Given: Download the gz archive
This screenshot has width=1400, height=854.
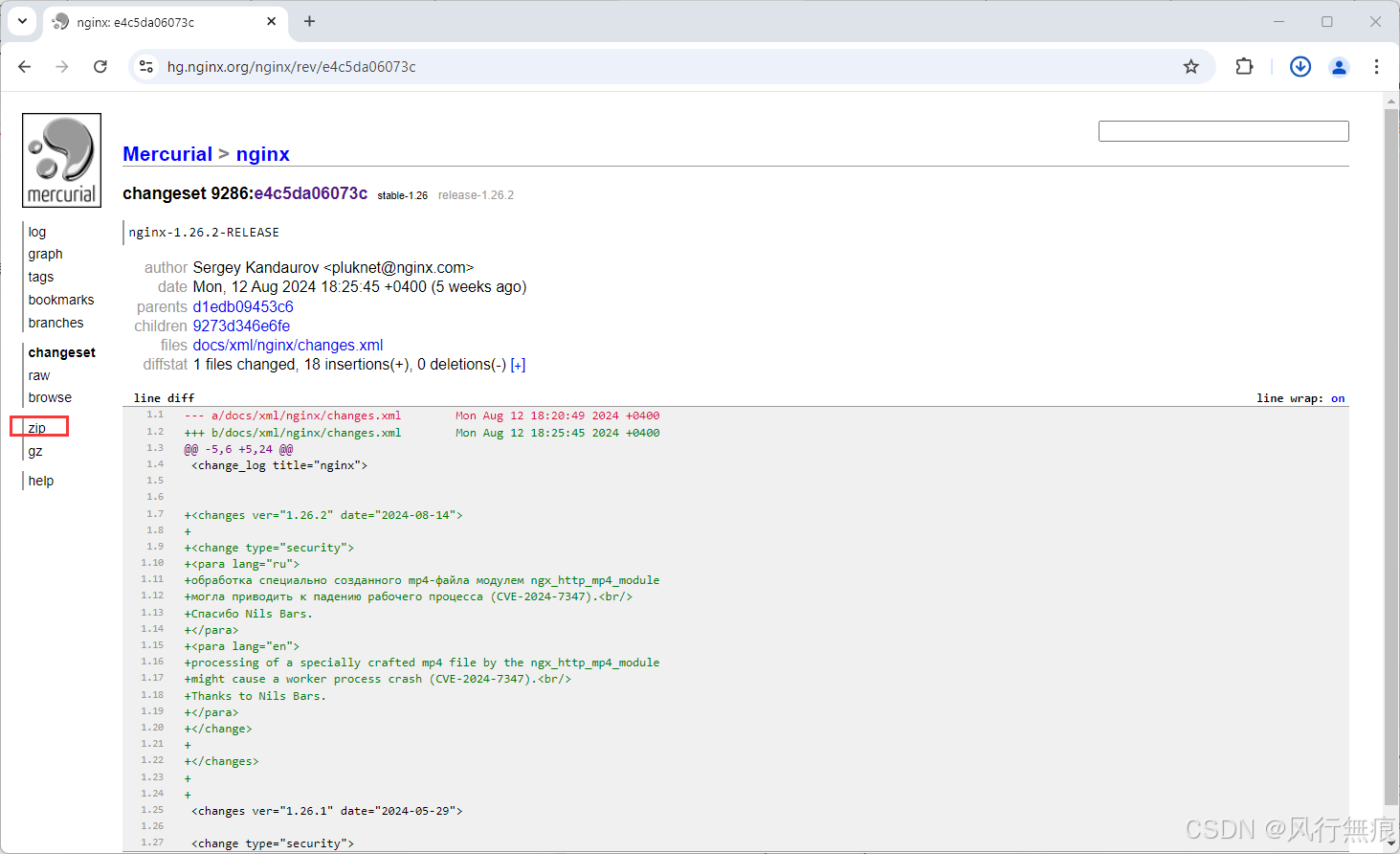Looking at the screenshot, I should coord(35,451).
